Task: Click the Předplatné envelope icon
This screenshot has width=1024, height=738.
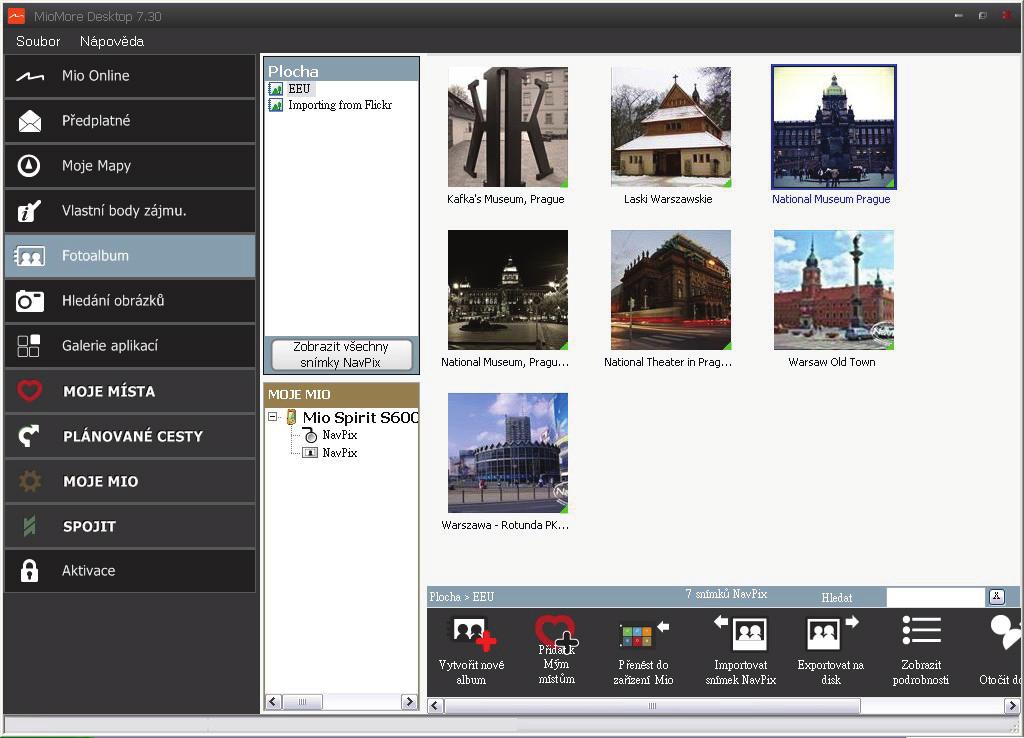Action: click(29, 121)
